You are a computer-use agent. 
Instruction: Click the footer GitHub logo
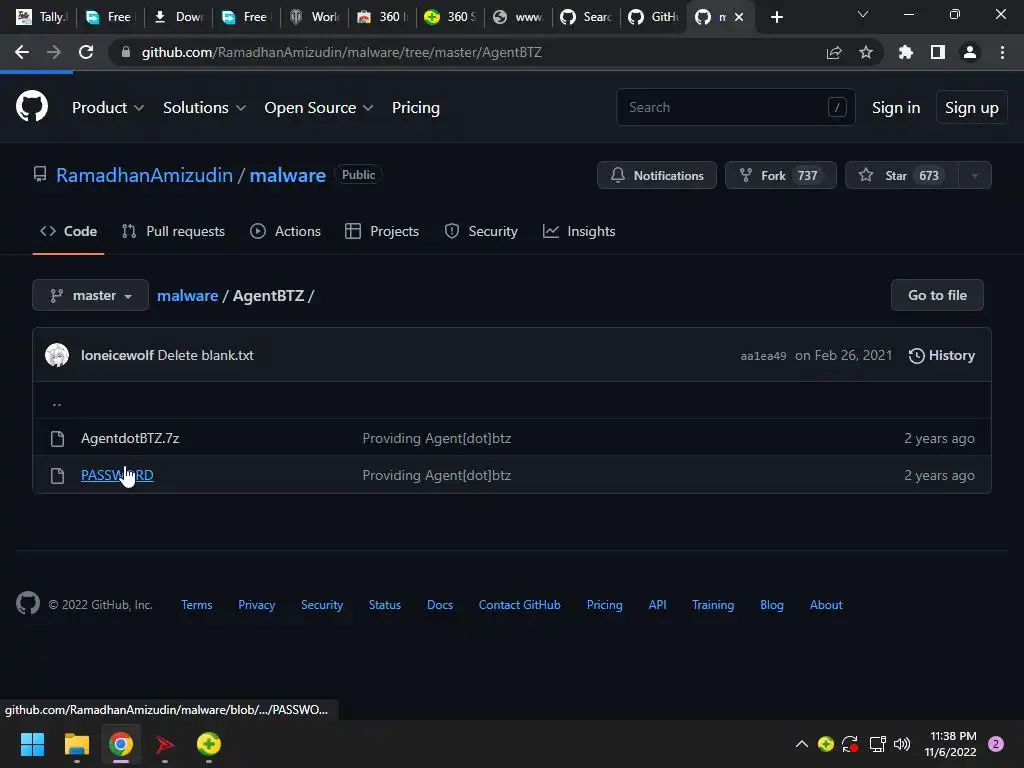28,603
